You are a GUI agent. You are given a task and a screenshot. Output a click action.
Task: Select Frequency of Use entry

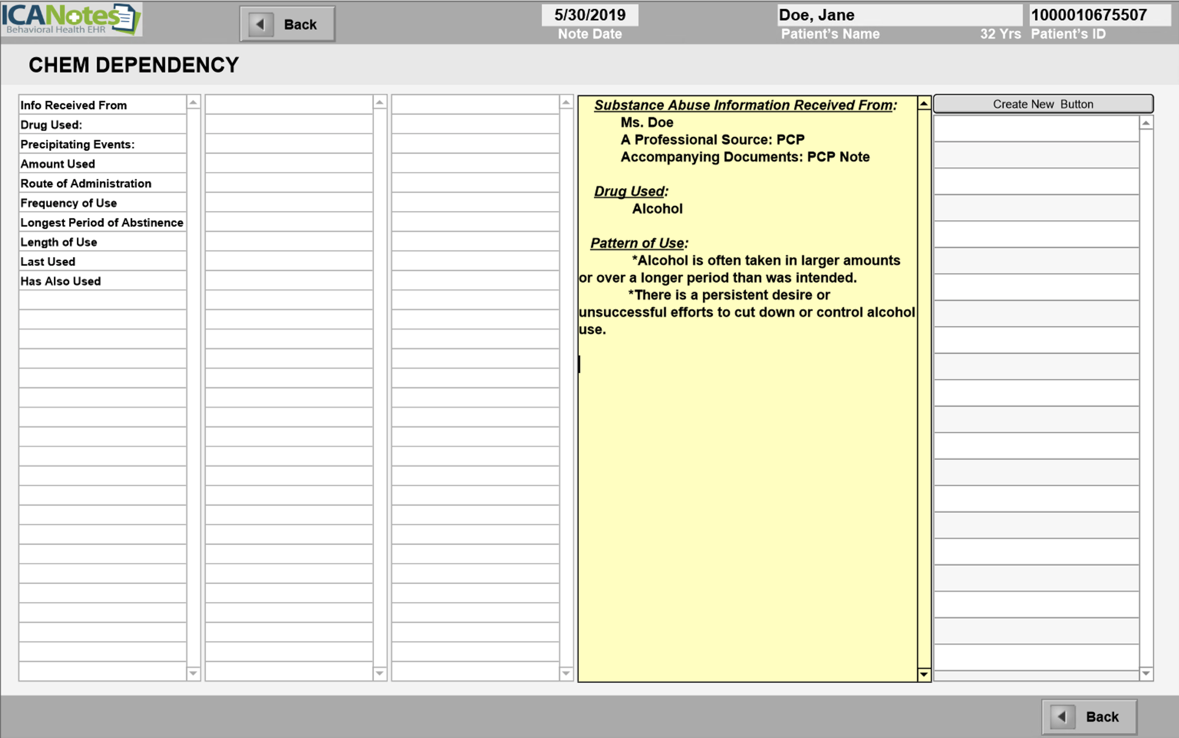(x=101, y=203)
